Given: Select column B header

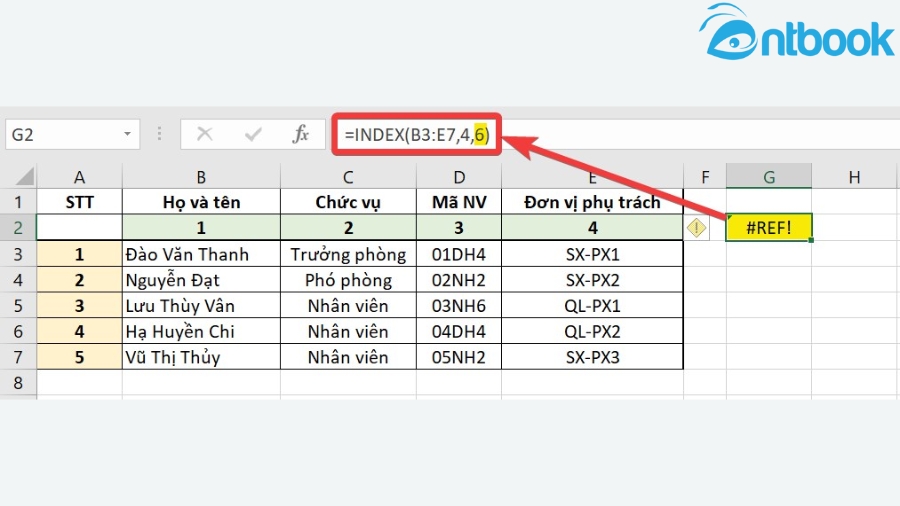Looking at the screenshot, I should point(201,177).
